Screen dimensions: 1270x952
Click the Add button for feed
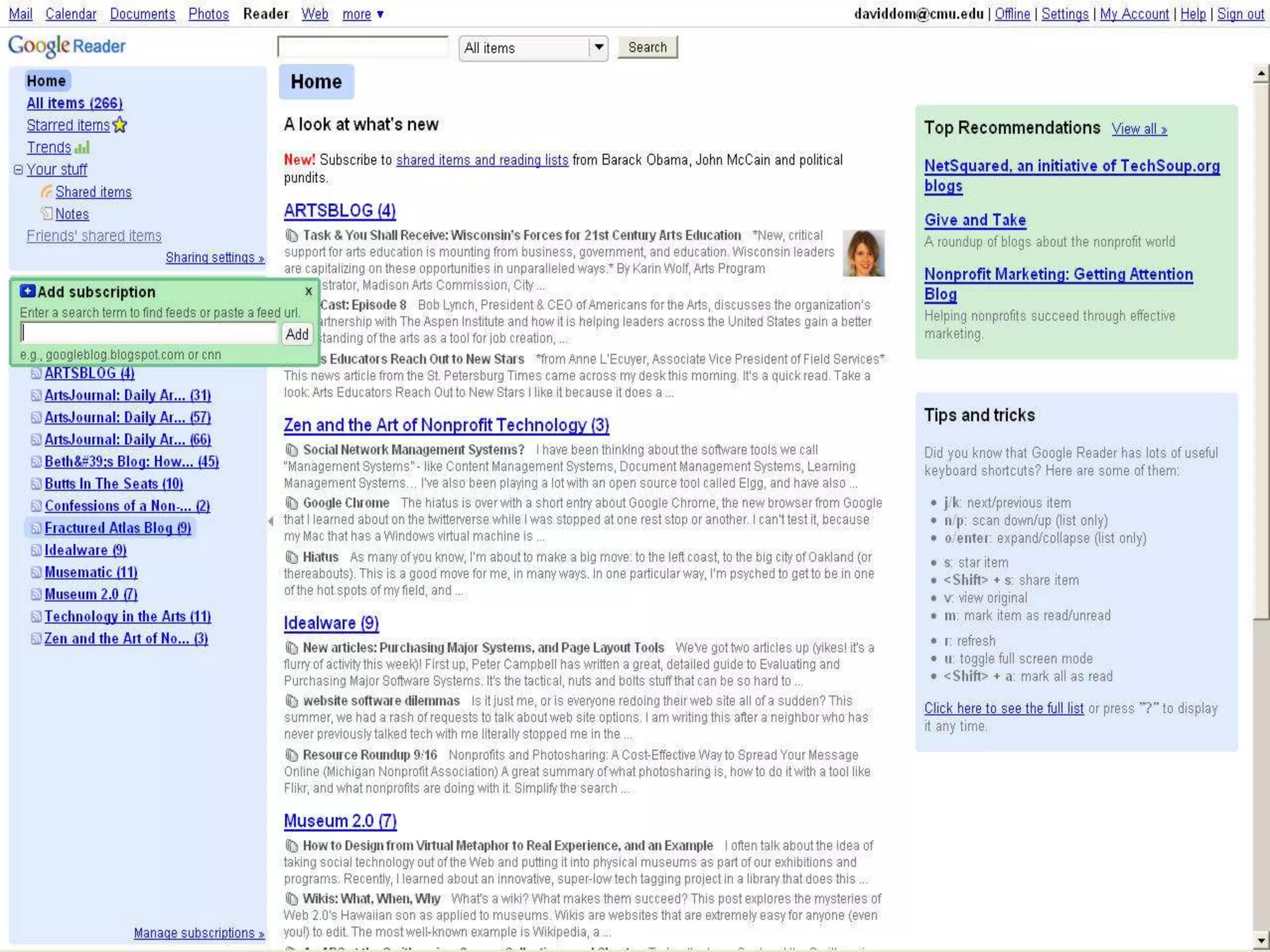click(296, 334)
